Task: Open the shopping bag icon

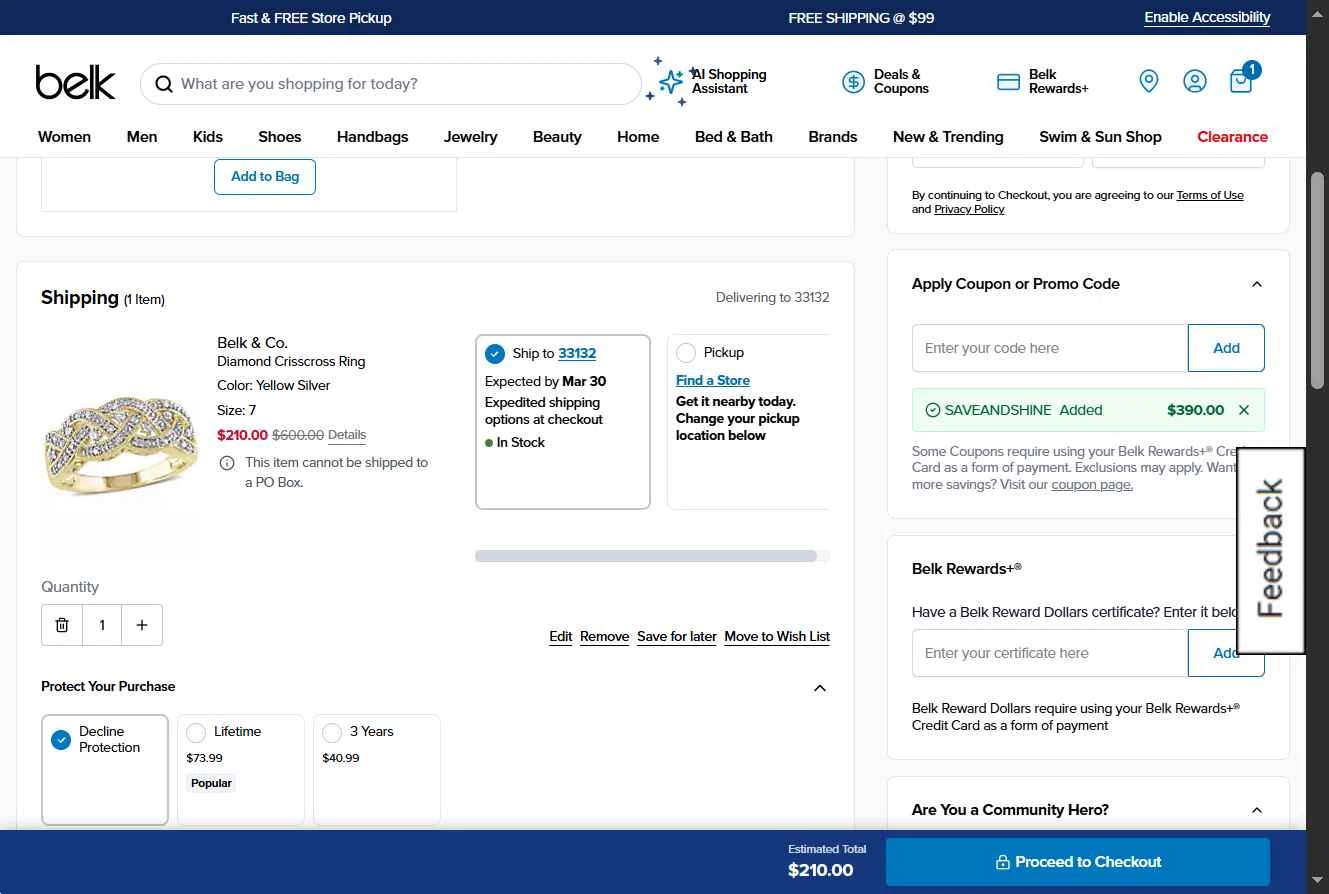Action: pos(1242,79)
